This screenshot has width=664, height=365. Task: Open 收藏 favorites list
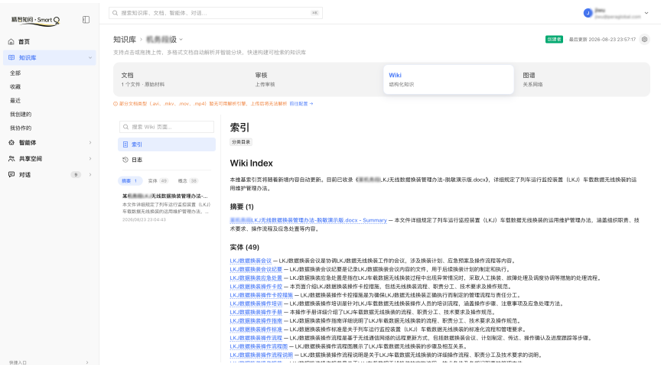coord(15,86)
